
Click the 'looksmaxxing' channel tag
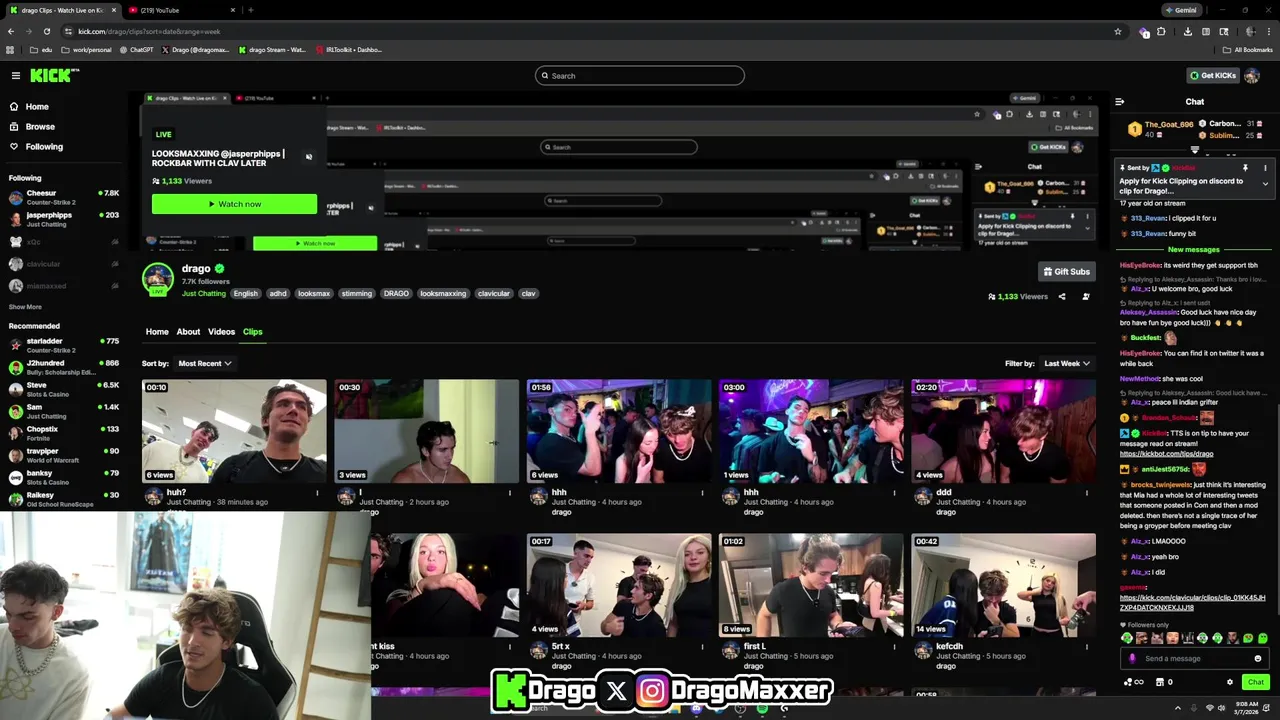click(443, 294)
